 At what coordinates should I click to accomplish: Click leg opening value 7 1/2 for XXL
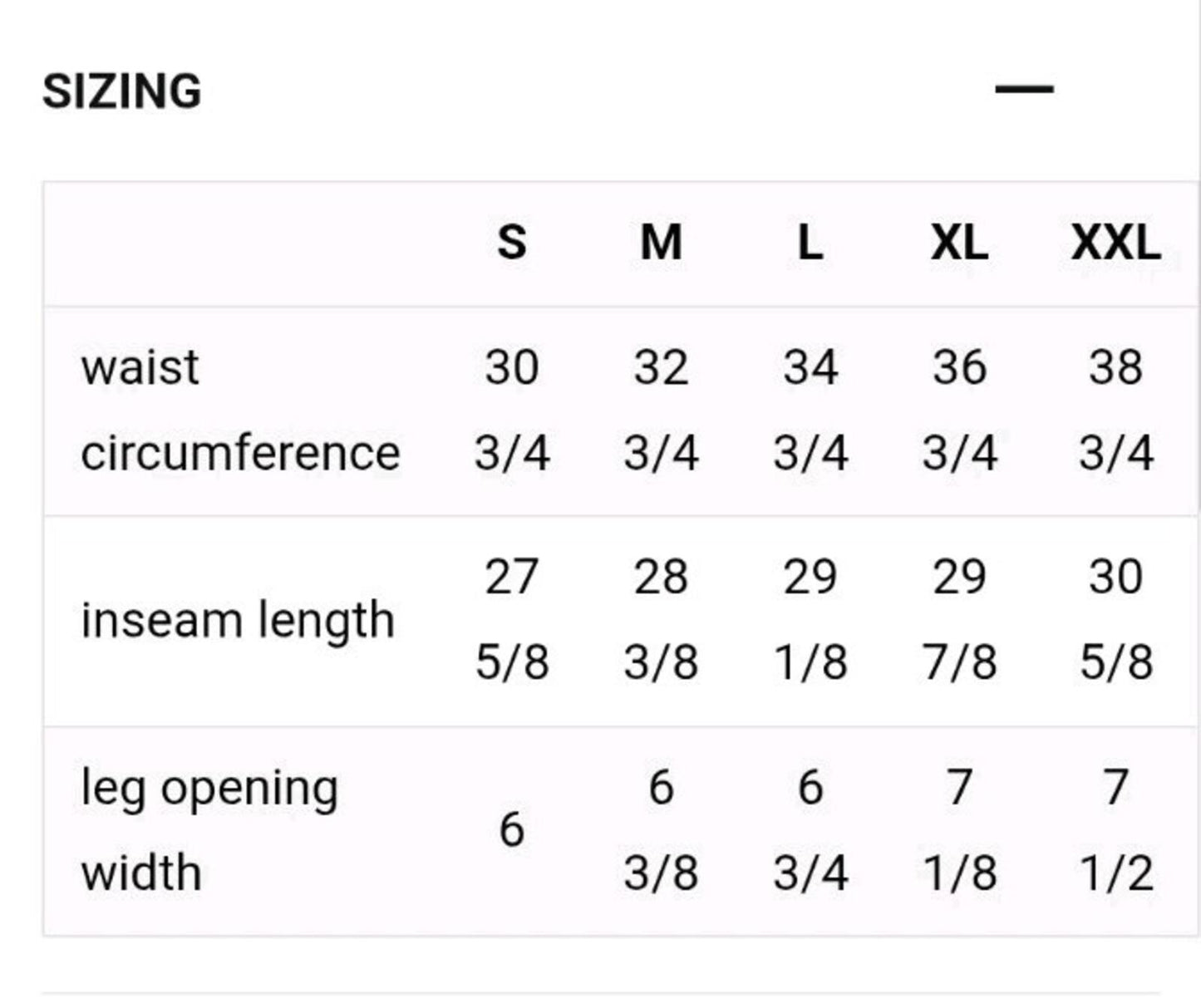1116,830
